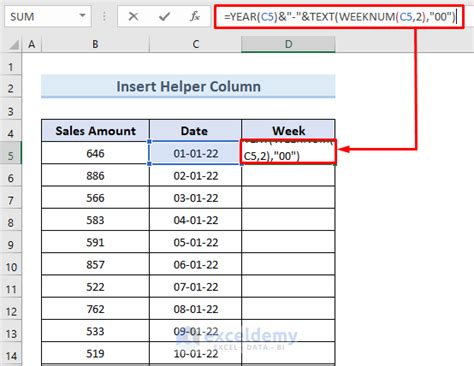Select the date cell 07-01-22
Viewport: 474px width, 366px height.
point(196,287)
